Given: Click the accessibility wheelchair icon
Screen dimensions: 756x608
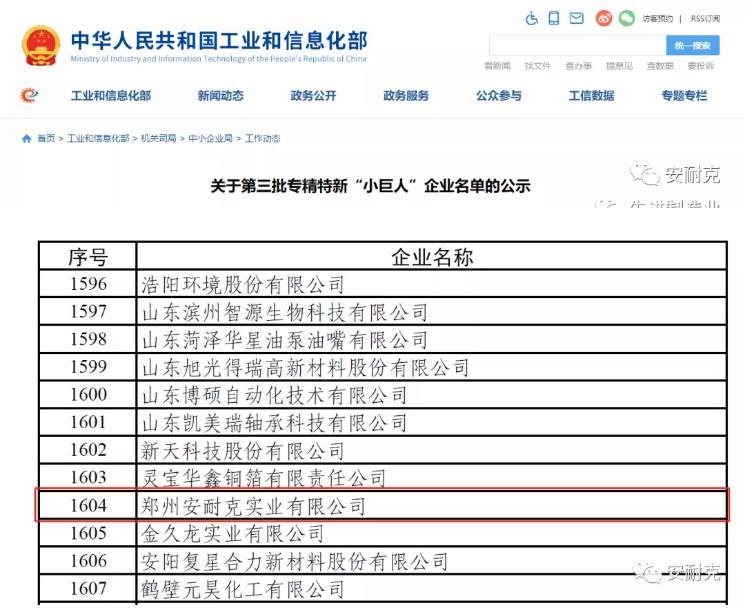Looking at the screenshot, I should [x=531, y=18].
